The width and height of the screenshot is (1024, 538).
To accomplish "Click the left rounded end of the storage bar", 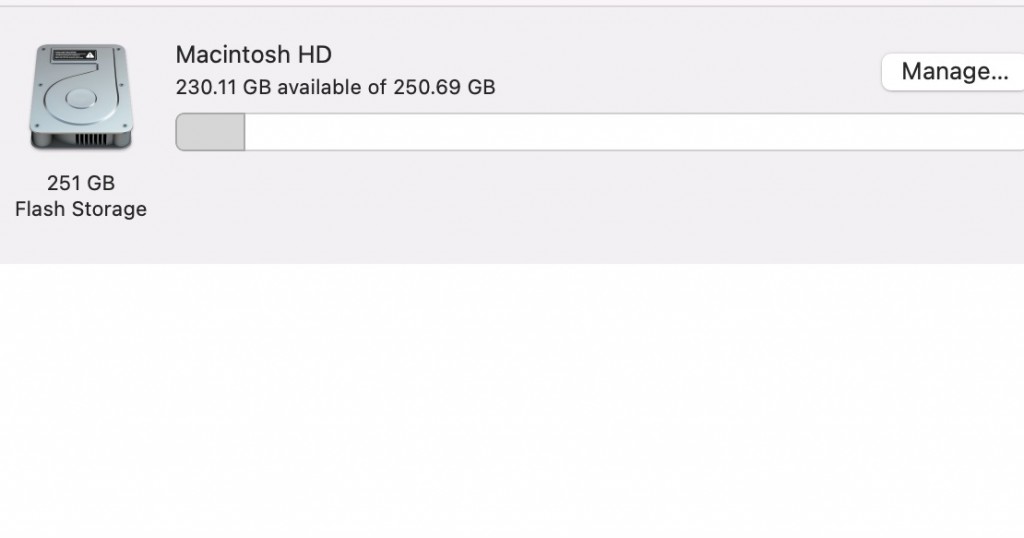I will pyautogui.click(x=181, y=132).
